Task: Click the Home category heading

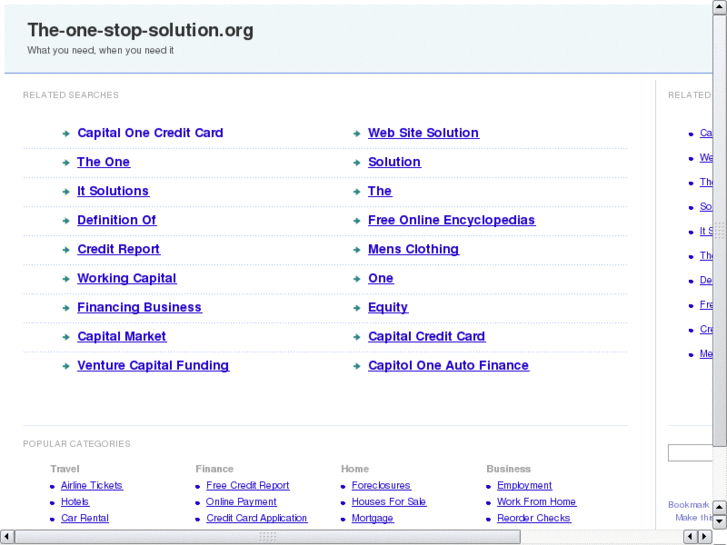Action: pos(355,469)
